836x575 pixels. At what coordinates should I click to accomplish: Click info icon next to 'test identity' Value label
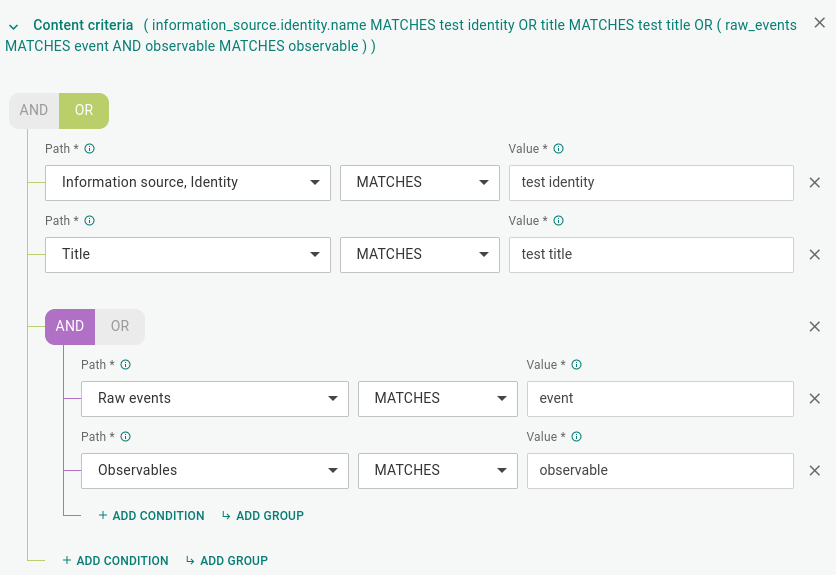coord(558,149)
